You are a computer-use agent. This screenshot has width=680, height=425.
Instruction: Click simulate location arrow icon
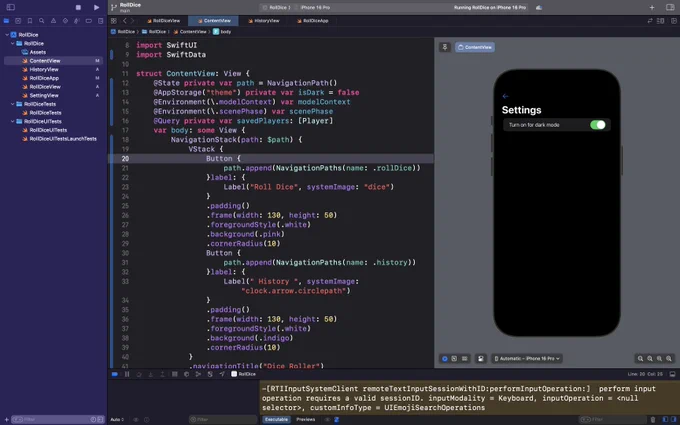point(222,374)
